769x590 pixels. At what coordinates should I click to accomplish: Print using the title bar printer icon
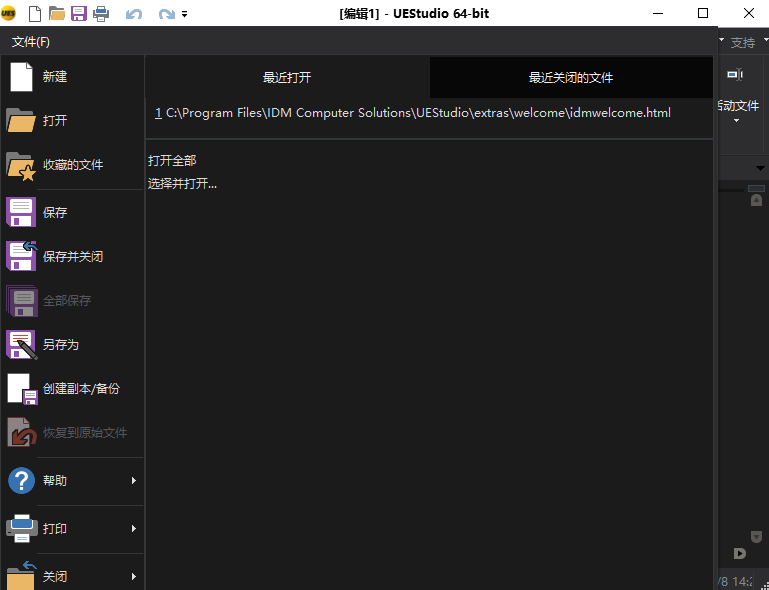pyautogui.click(x=101, y=14)
